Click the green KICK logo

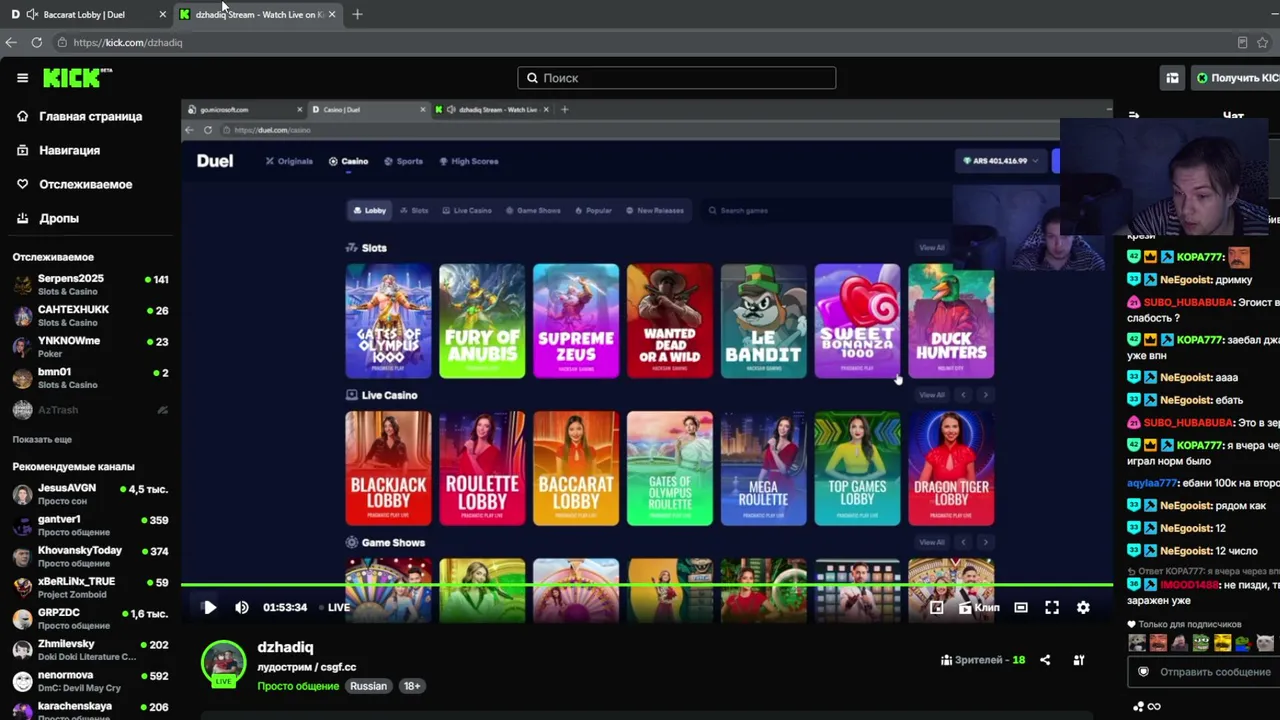[77, 78]
